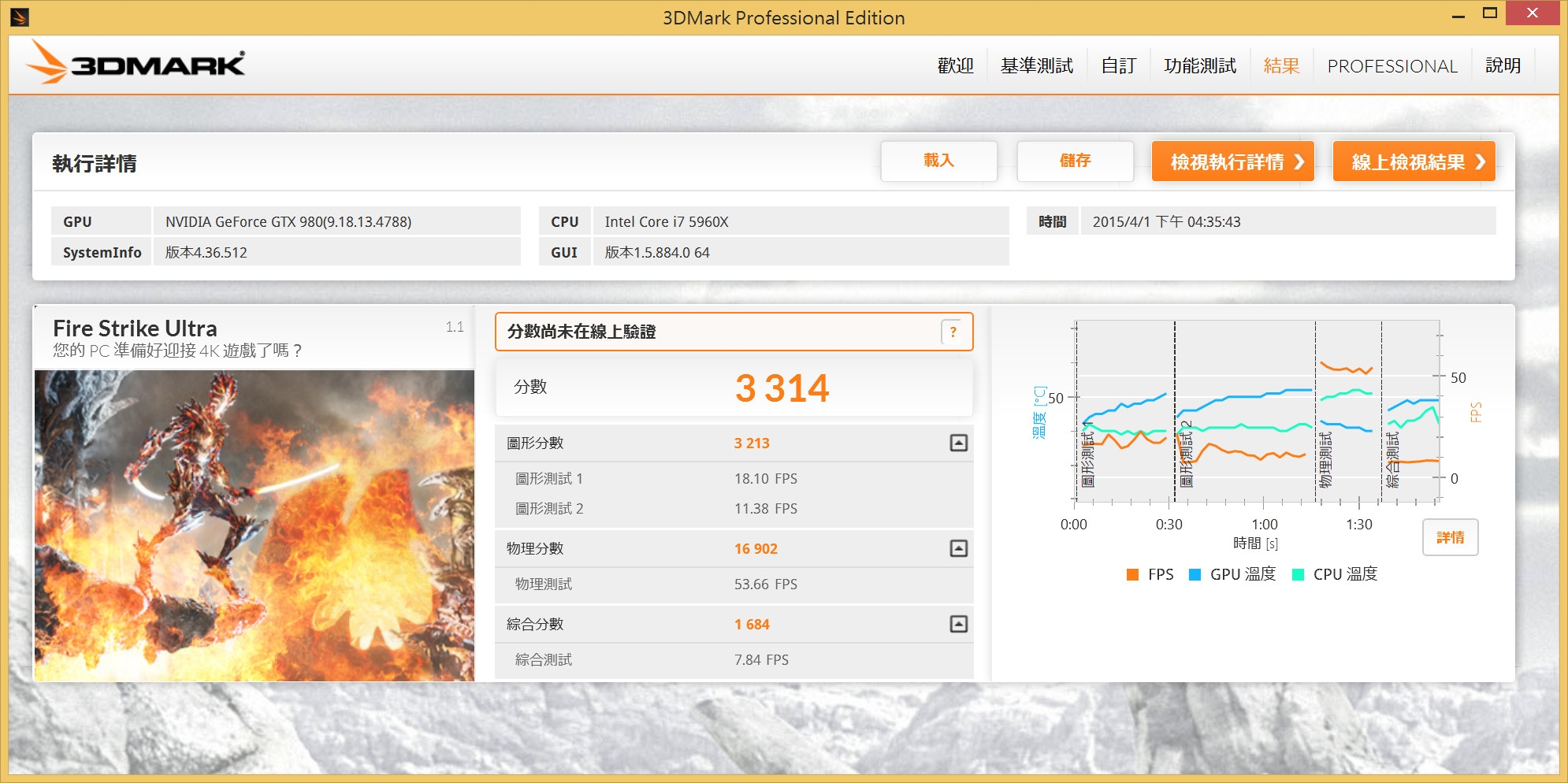Click the 3DMark logo in header

click(x=136, y=61)
